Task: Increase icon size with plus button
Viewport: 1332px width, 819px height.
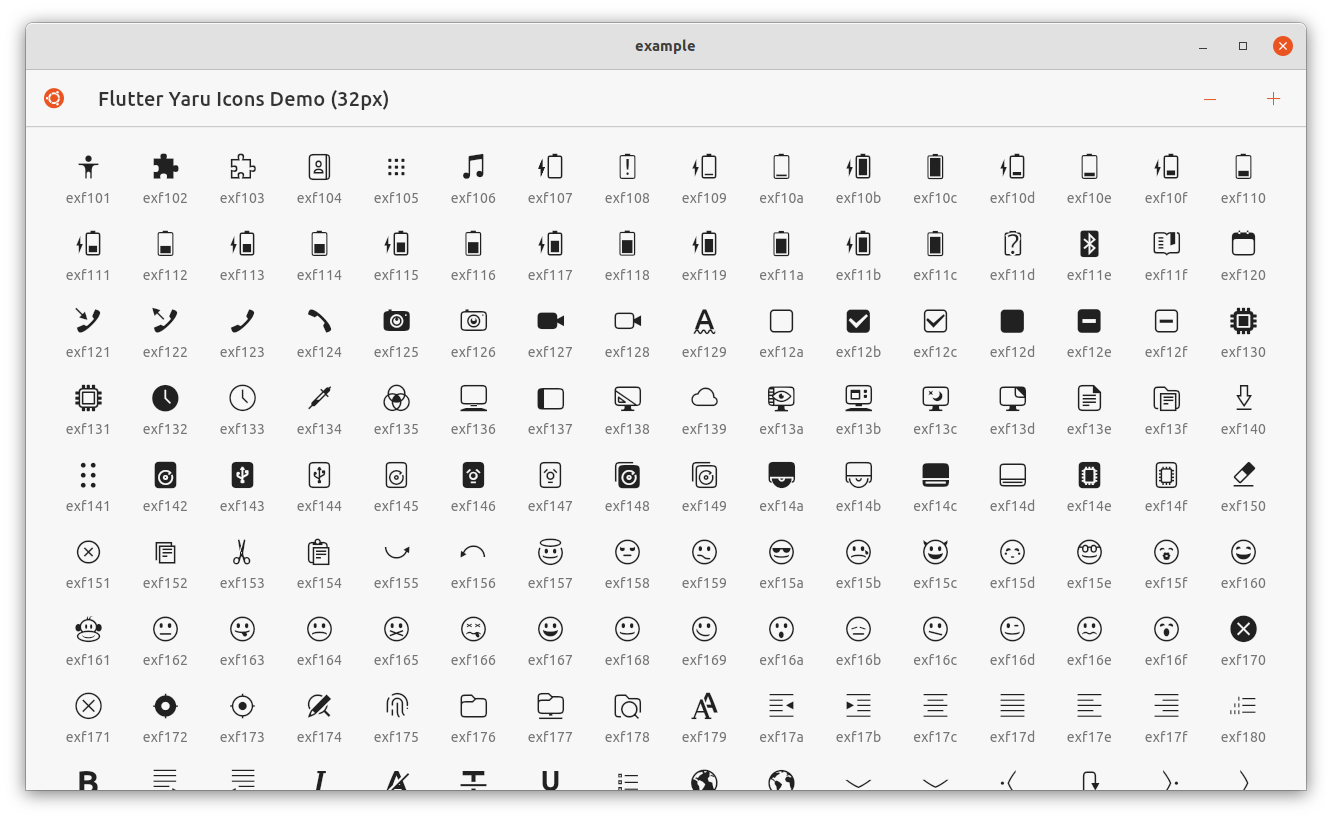Action: point(1273,99)
